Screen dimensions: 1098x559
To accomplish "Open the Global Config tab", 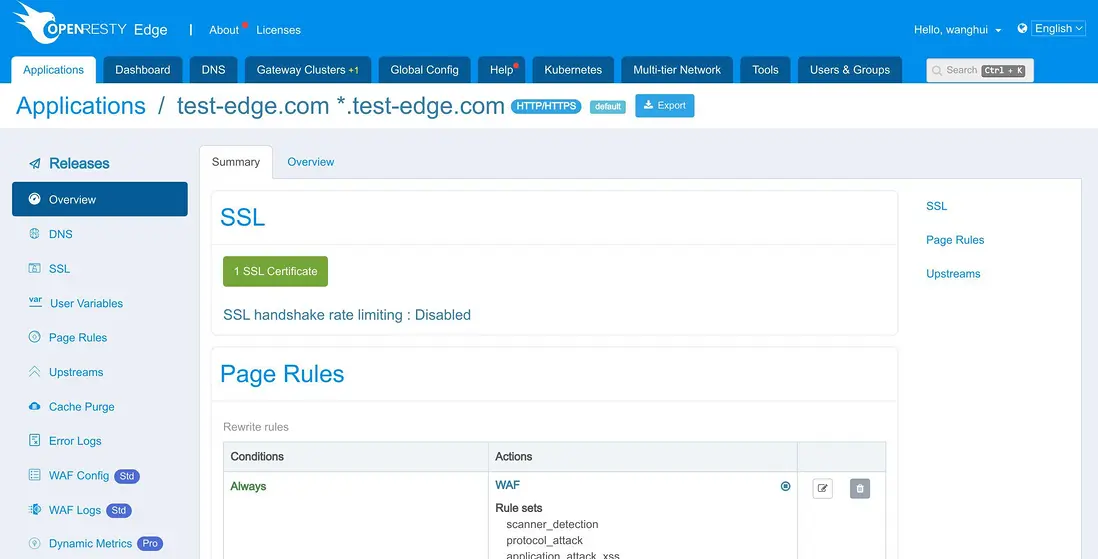I will click(424, 70).
